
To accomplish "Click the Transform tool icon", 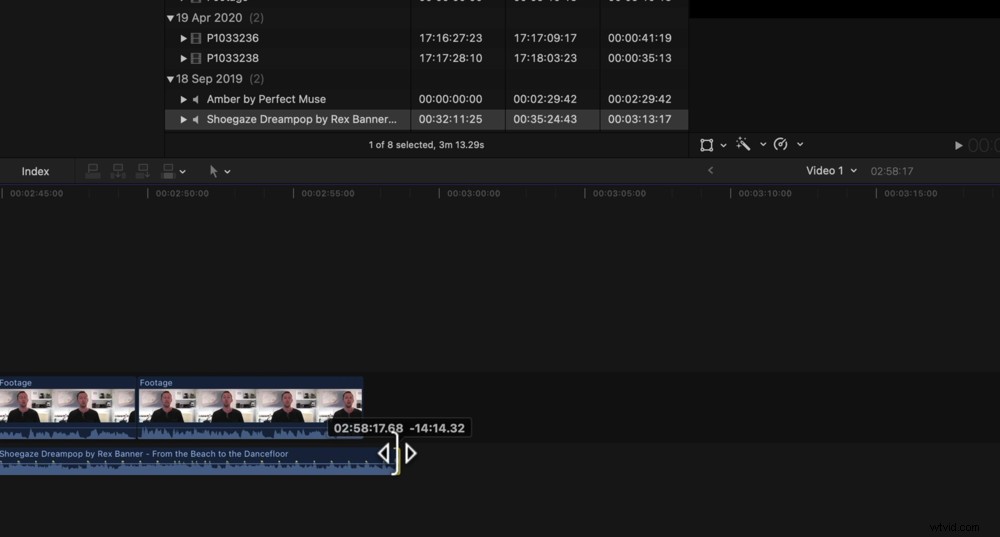I will click(706, 145).
